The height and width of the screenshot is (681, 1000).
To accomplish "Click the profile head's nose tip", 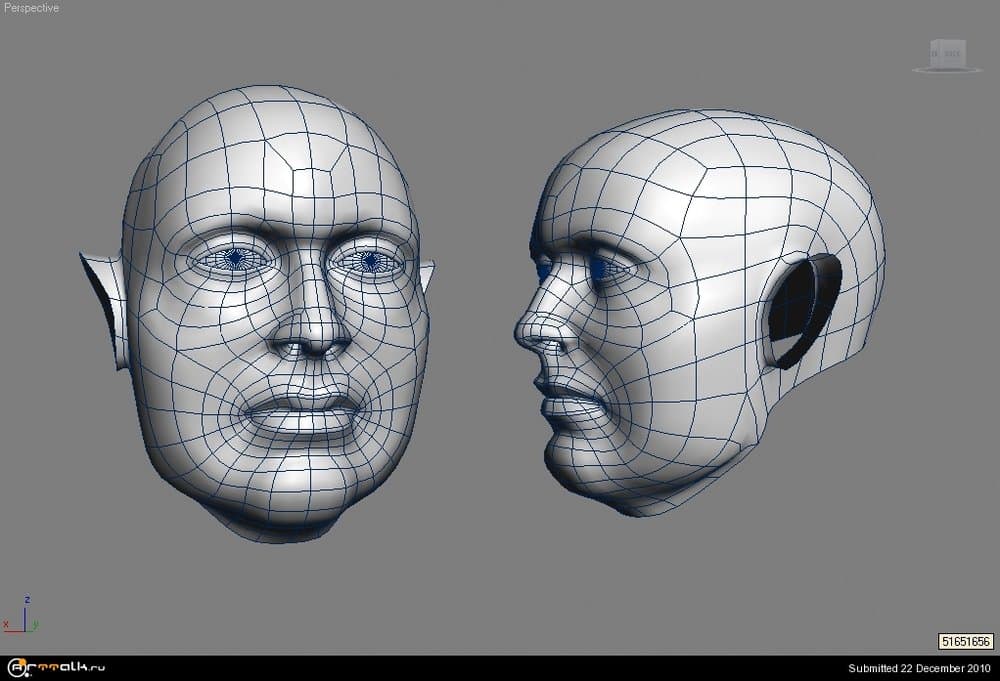I will coord(522,335).
